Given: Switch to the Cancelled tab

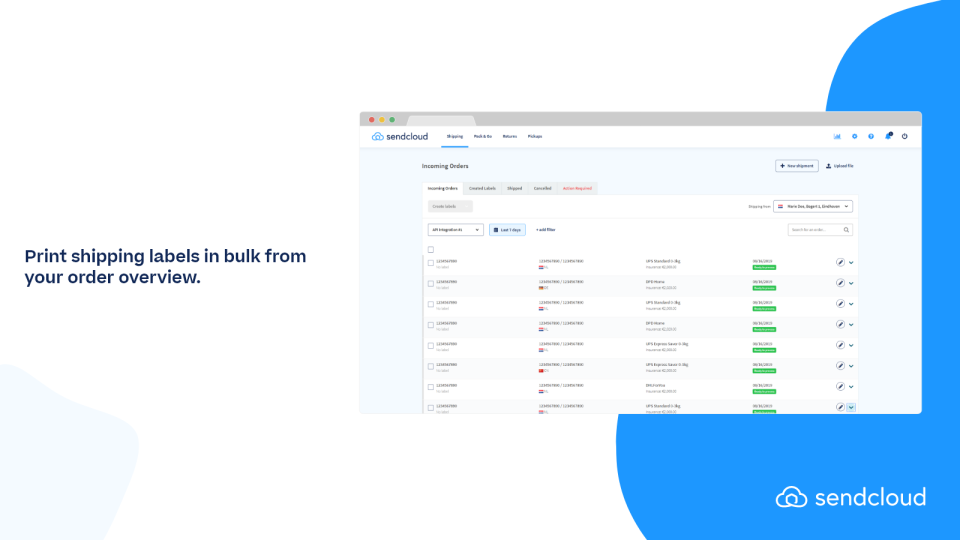Looking at the screenshot, I should pyautogui.click(x=542, y=189).
